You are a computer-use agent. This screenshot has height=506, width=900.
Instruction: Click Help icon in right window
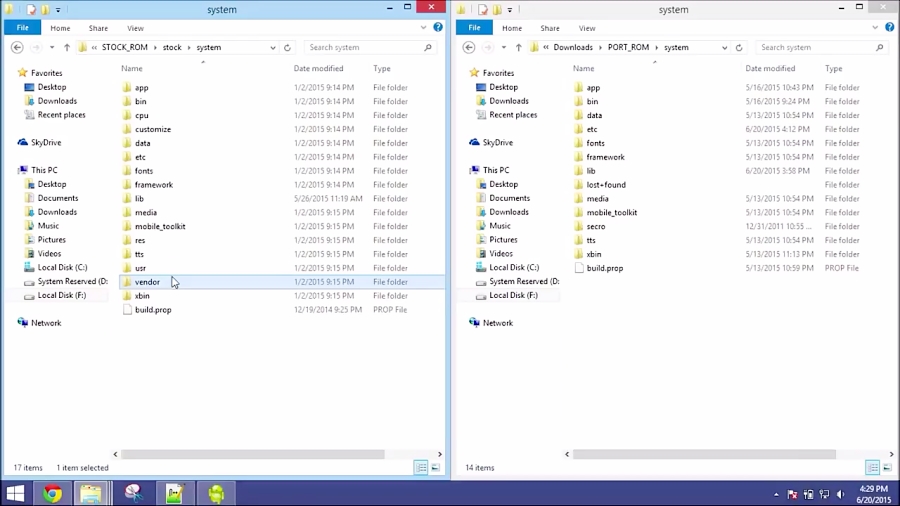pyautogui.click(x=889, y=27)
